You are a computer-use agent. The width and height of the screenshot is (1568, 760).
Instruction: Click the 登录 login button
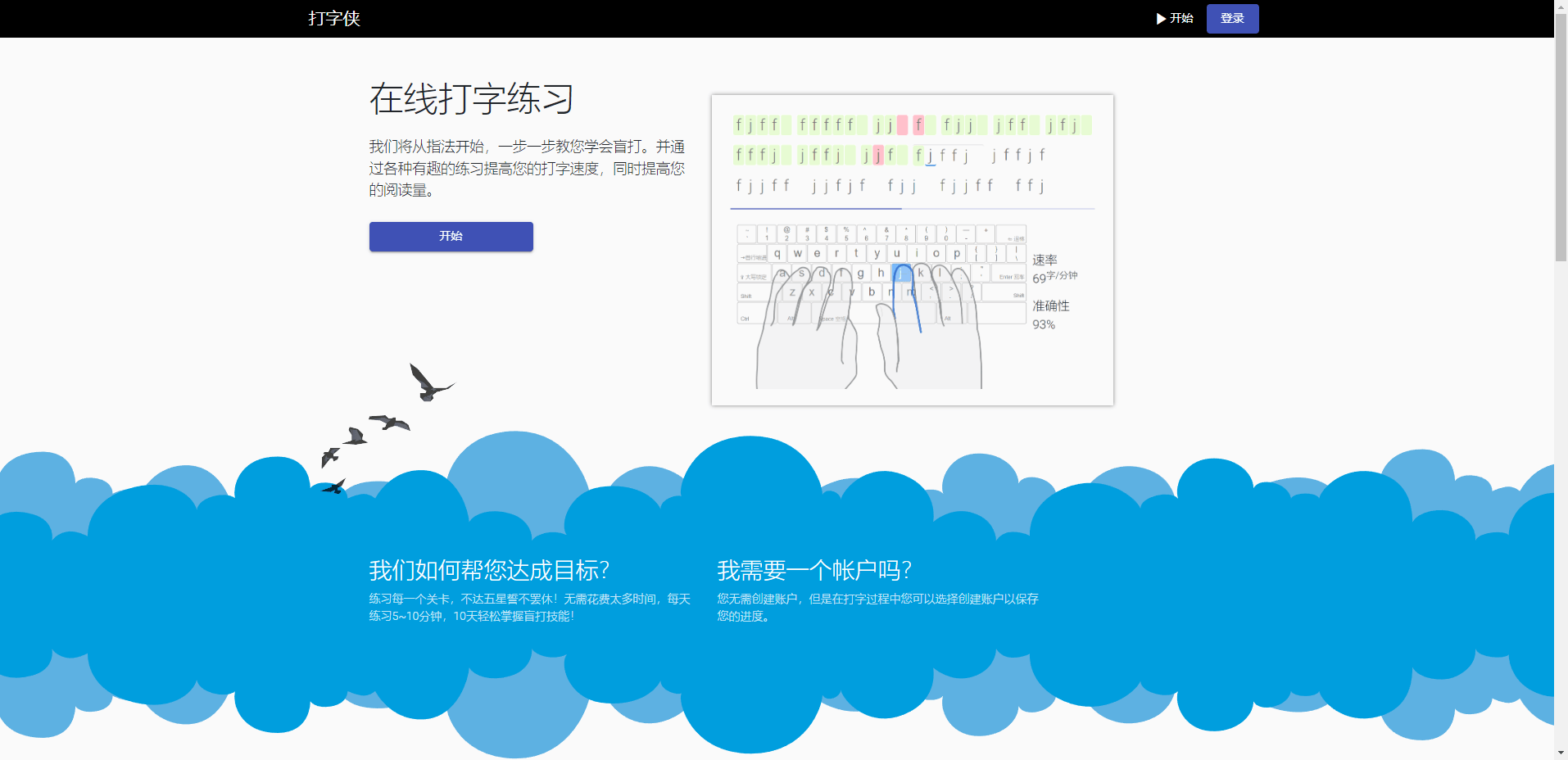(x=1232, y=18)
